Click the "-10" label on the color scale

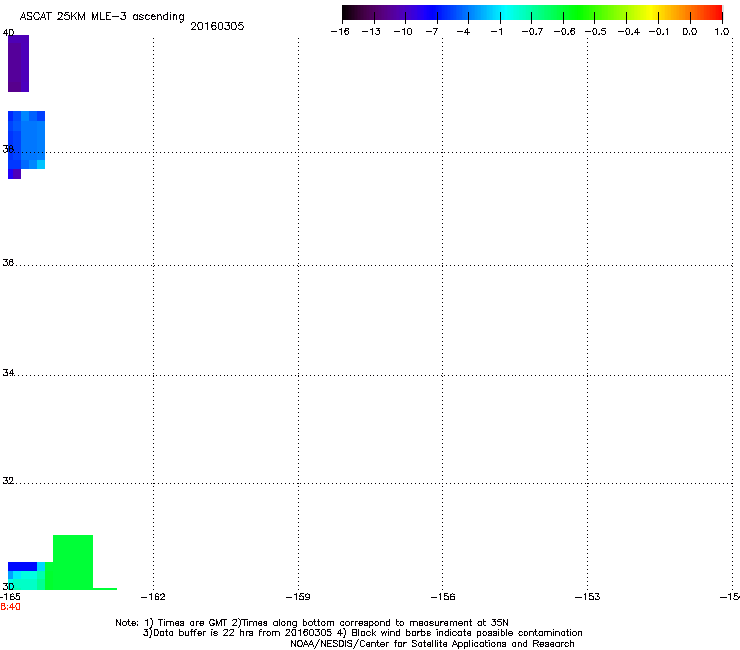coord(403,32)
